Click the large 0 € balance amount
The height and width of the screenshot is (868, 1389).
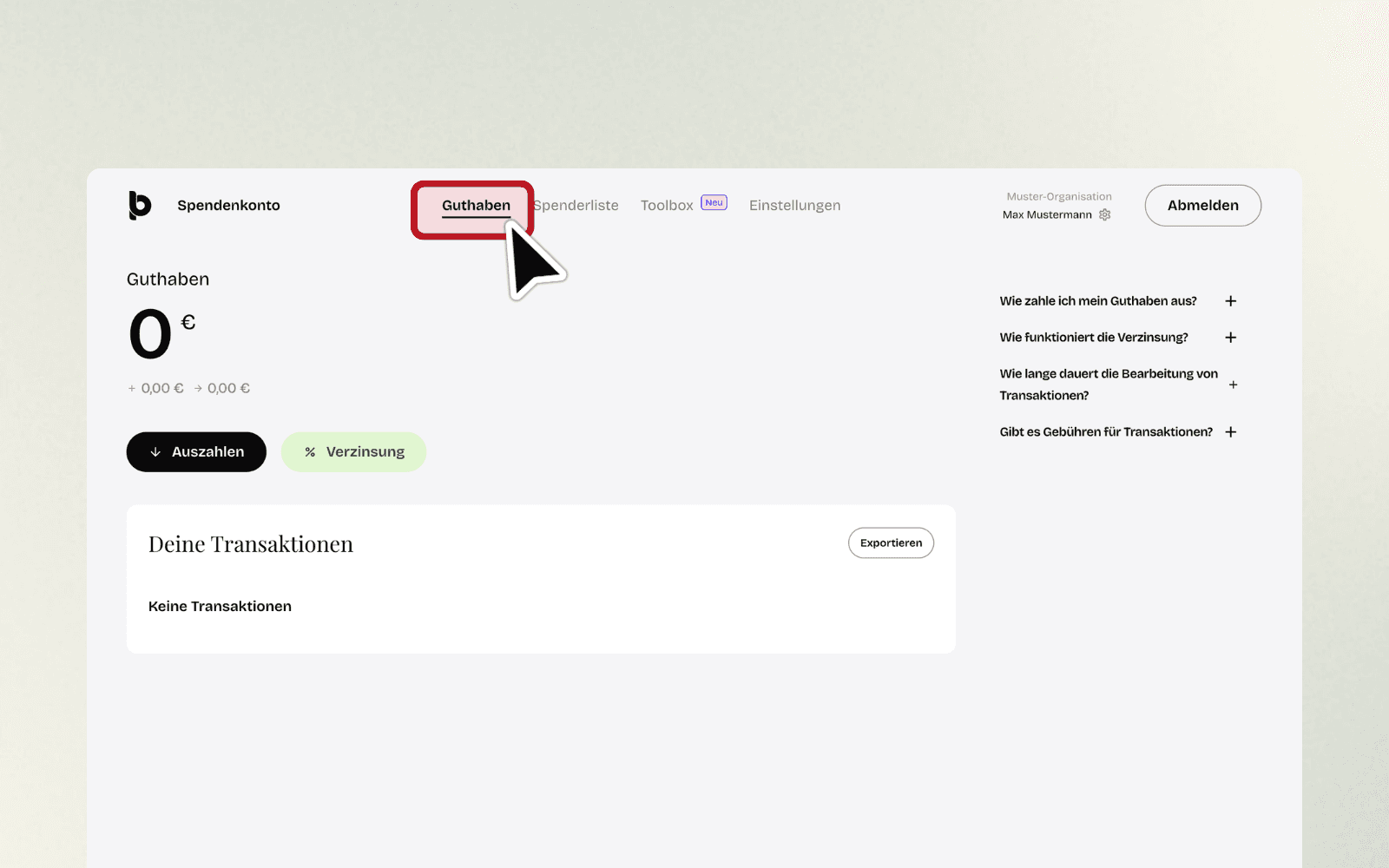point(162,334)
